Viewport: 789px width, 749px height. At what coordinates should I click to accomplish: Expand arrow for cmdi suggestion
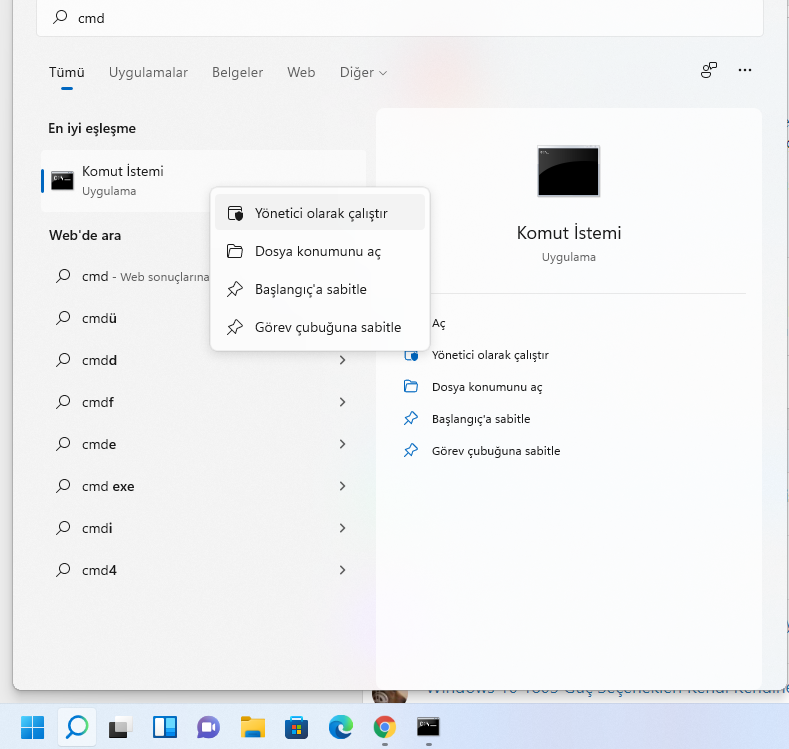click(342, 528)
